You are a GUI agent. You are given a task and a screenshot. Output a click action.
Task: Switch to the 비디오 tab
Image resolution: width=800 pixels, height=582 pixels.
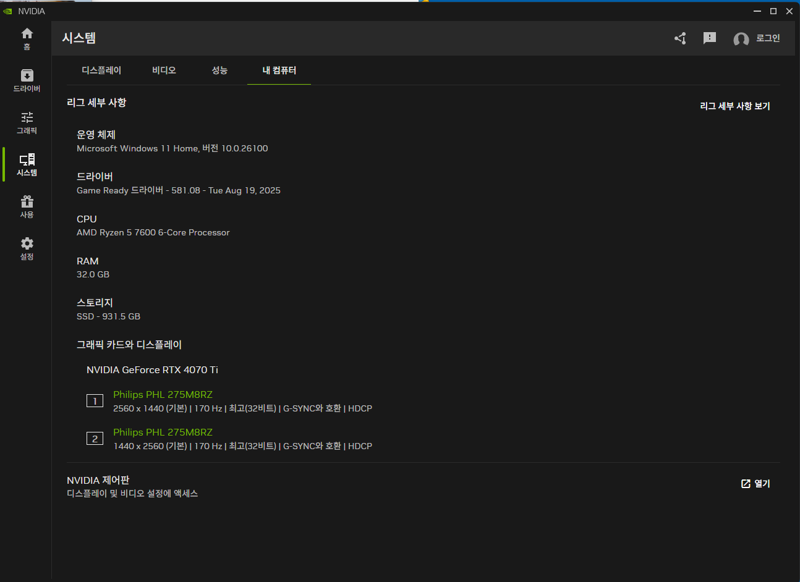click(x=164, y=70)
